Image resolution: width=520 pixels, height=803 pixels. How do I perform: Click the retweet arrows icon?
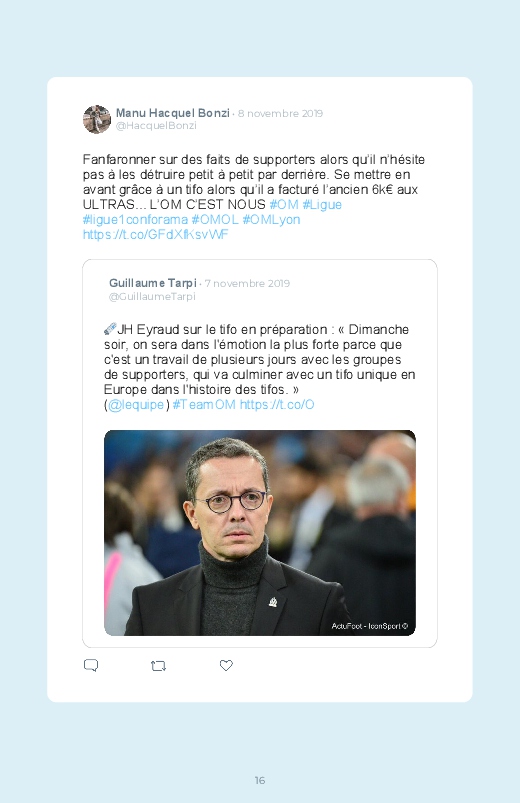[158, 666]
